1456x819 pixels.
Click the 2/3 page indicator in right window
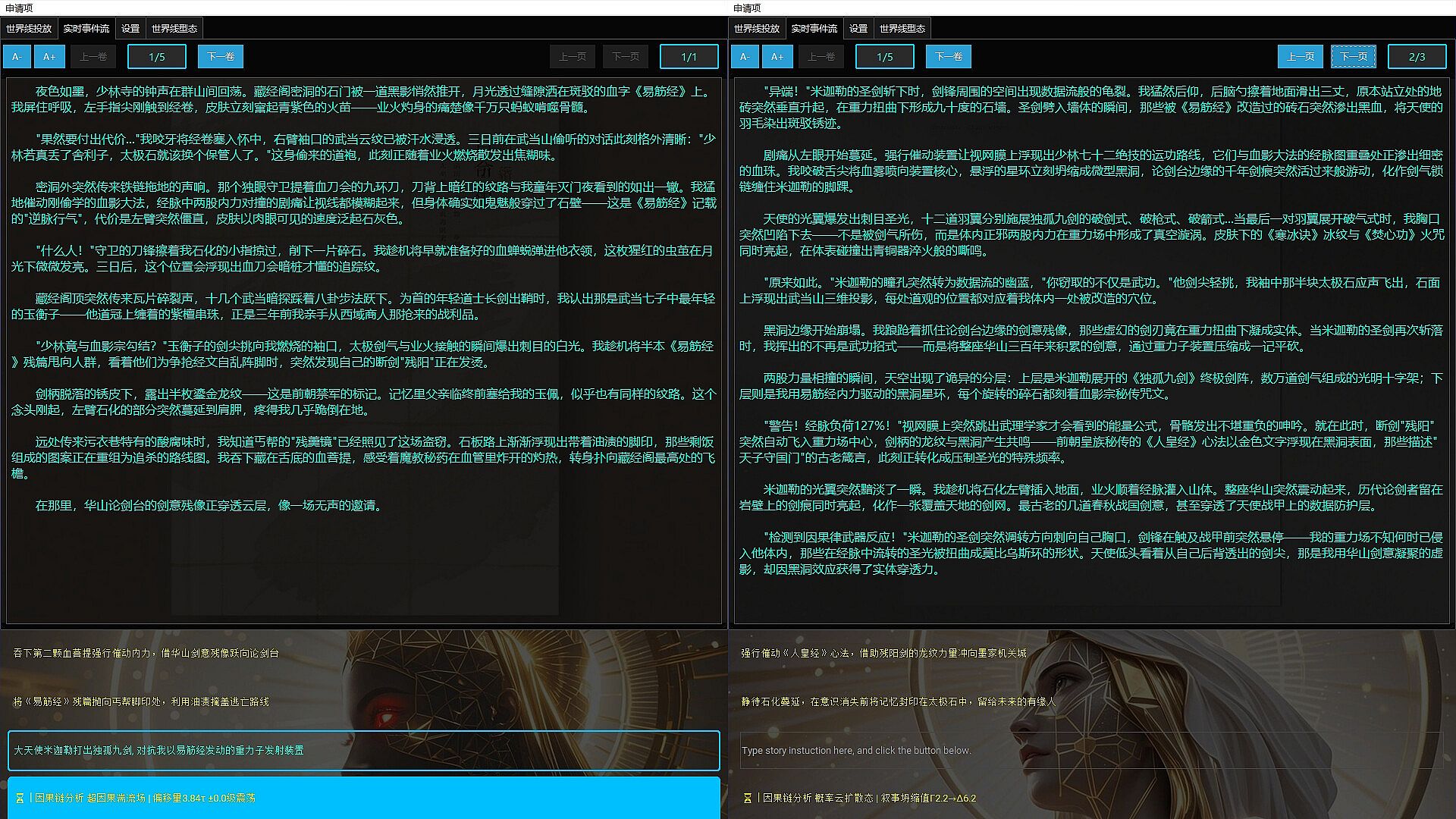point(1417,57)
